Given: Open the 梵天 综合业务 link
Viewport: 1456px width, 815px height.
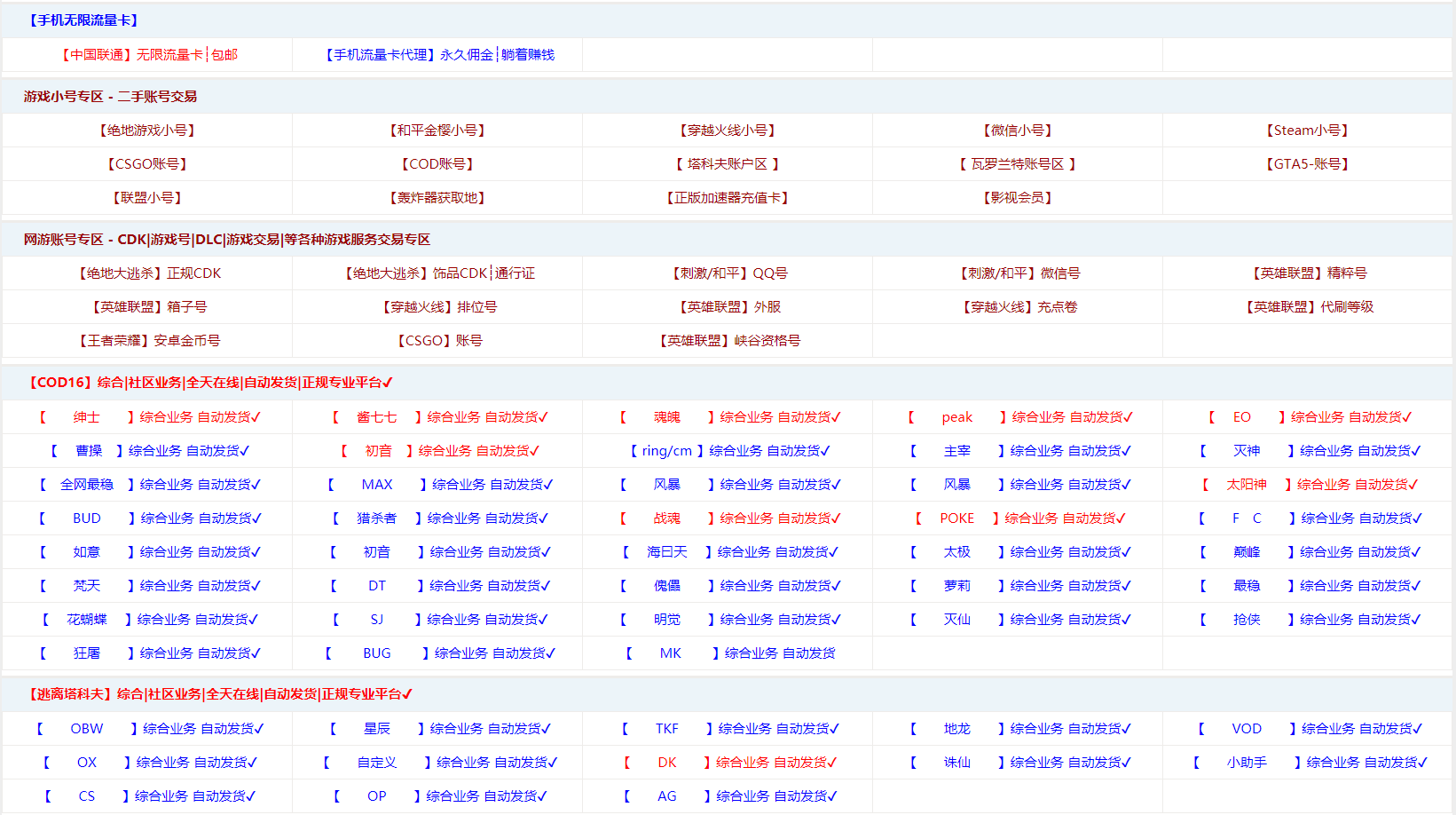Looking at the screenshot, I should (x=148, y=585).
